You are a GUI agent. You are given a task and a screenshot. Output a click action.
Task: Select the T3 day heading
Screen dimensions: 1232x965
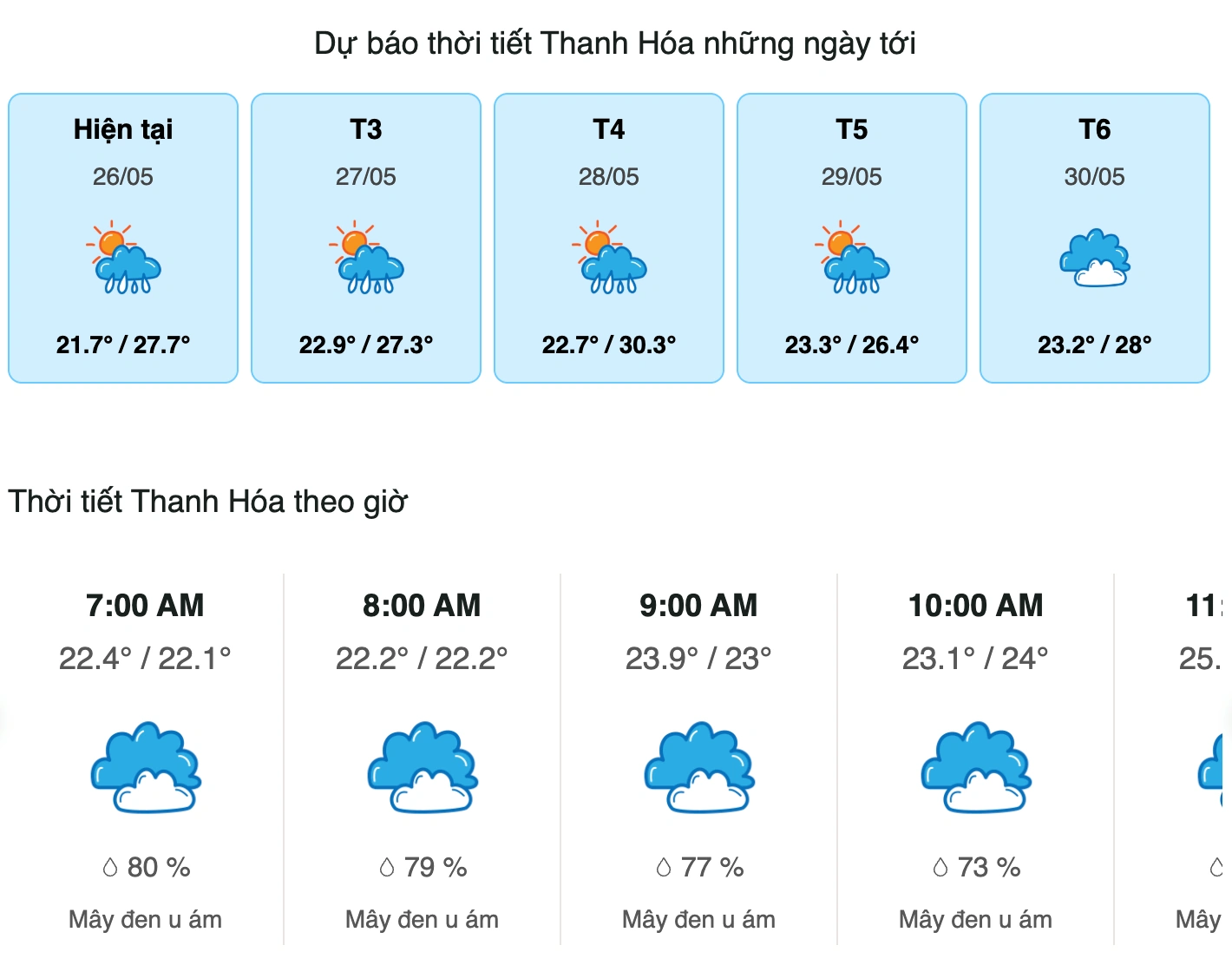pos(366,129)
